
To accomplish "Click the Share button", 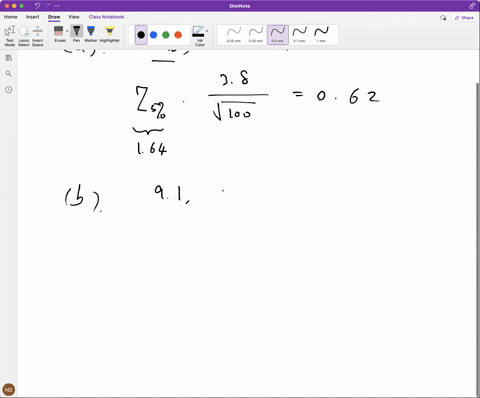I will coord(464,18).
